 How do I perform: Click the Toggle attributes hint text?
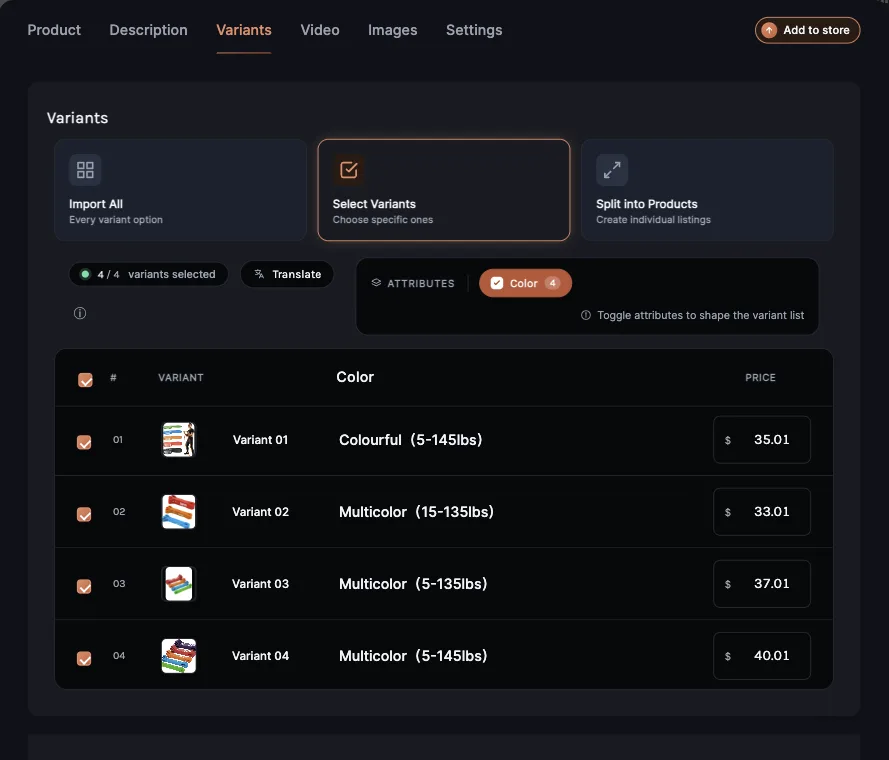pos(700,315)
